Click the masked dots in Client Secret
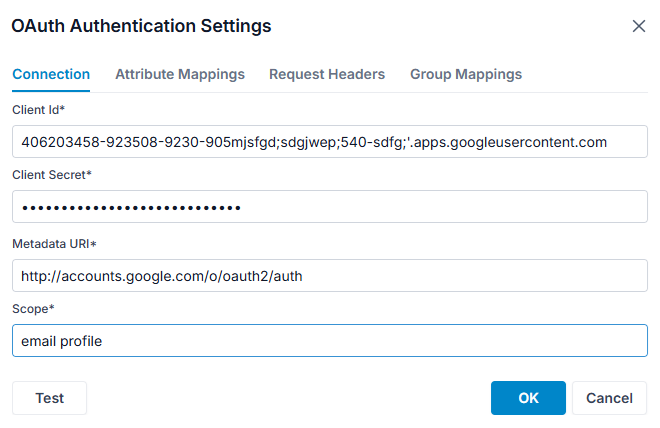 pos(131,207)
